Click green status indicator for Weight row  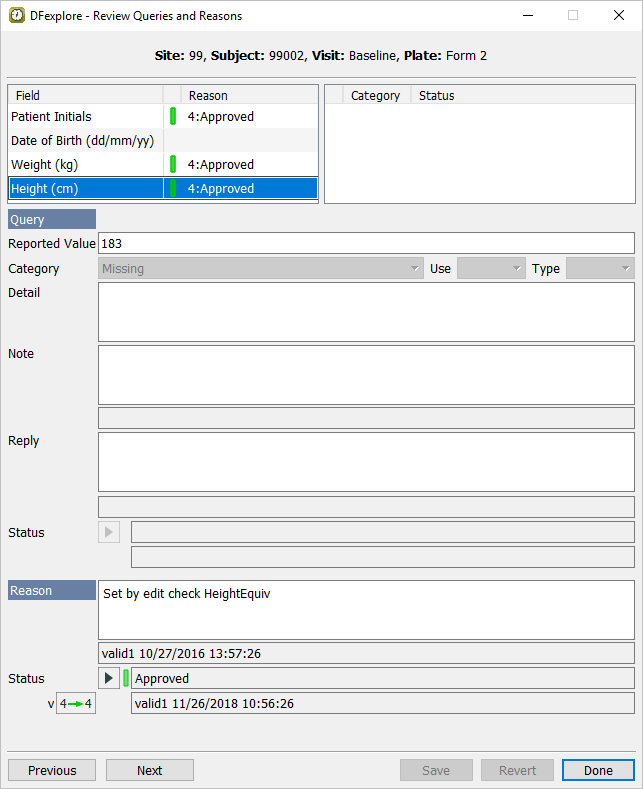coord(173,165)
